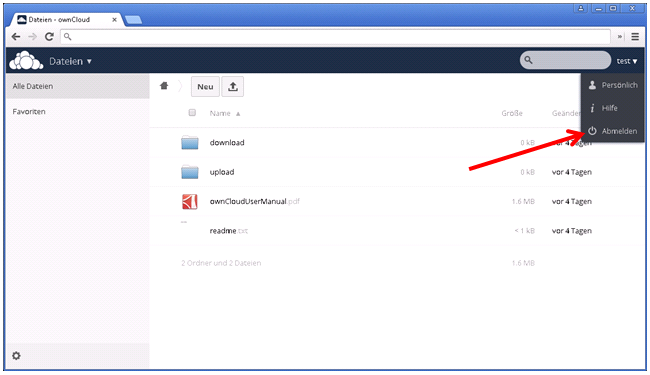Open Favoriten in sidebar

pos(78,111)
